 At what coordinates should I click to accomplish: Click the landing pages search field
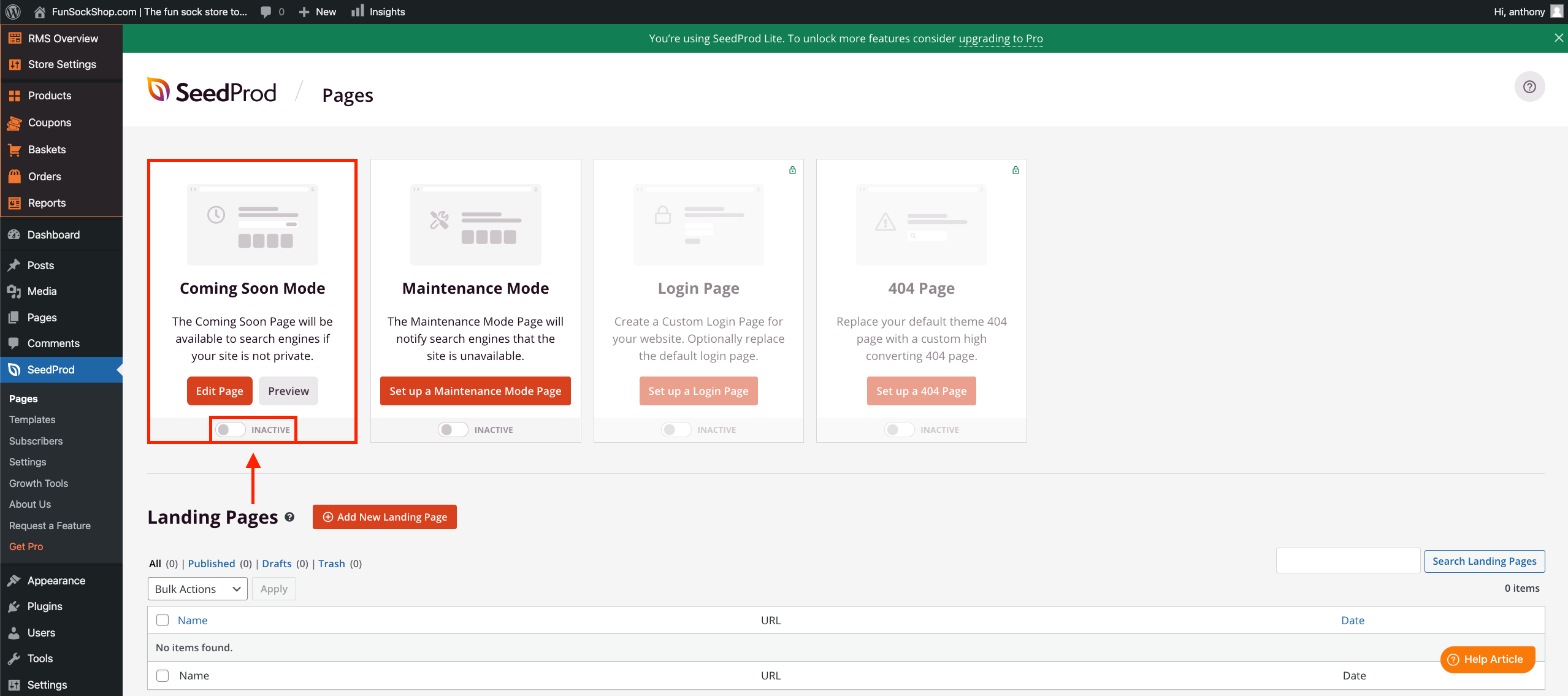(x=1347, y=560)
